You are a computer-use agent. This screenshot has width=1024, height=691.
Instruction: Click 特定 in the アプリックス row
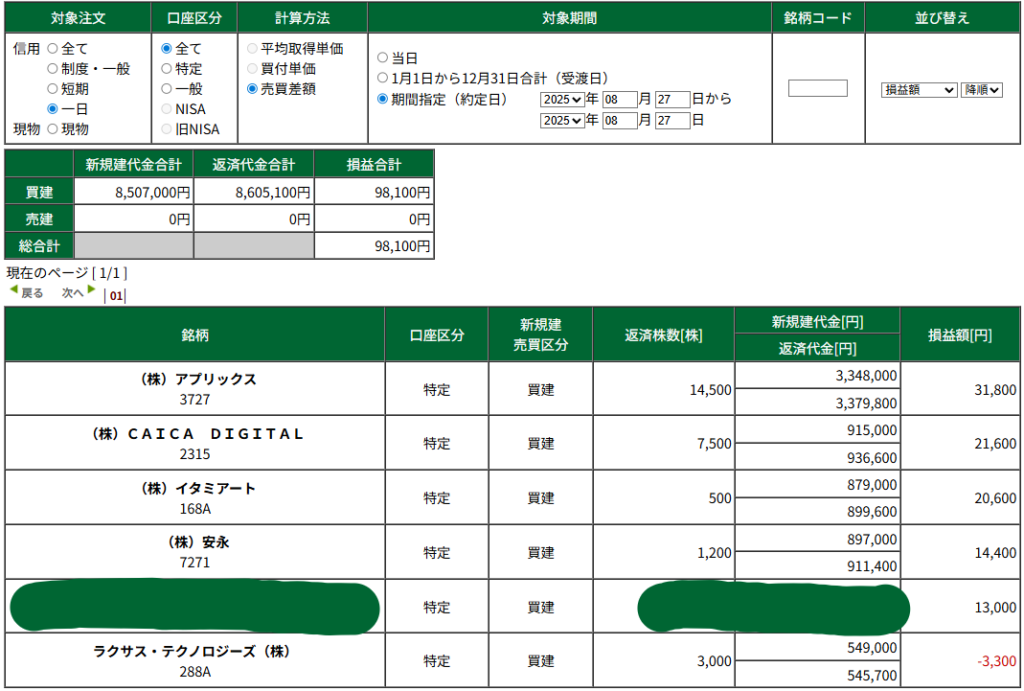click(x=437, y=390)
